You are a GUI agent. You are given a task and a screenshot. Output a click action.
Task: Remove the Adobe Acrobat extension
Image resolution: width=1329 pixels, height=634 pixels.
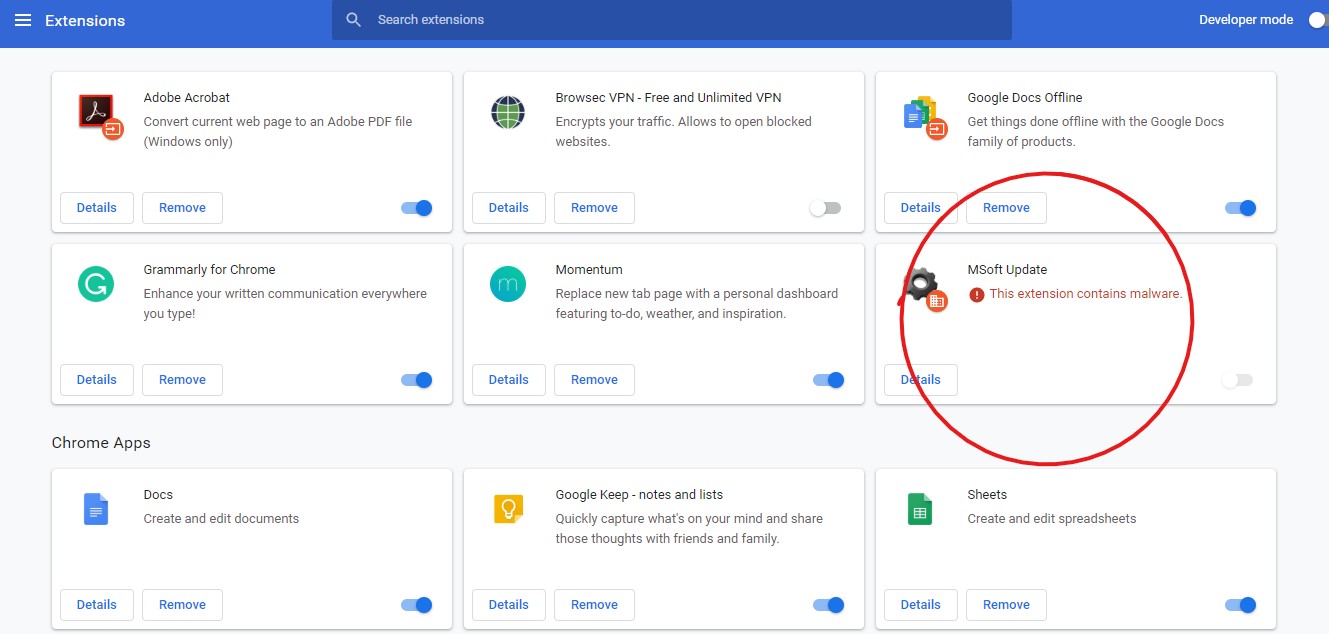182,208
